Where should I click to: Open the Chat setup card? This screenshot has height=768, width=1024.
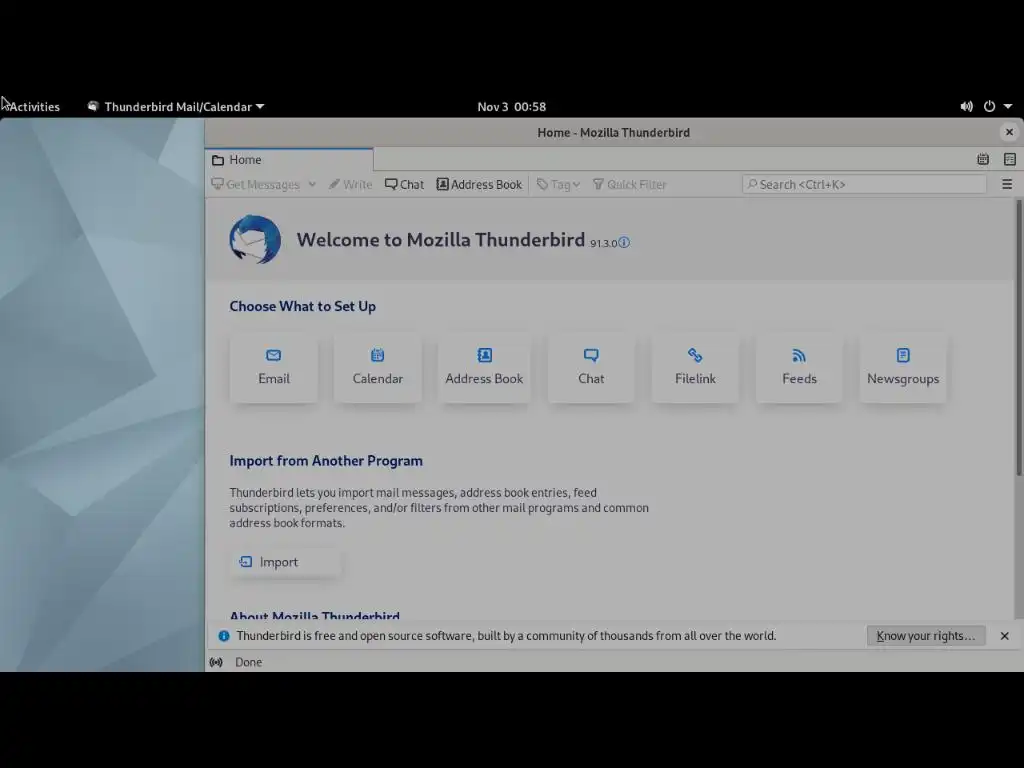pos(591,368)
